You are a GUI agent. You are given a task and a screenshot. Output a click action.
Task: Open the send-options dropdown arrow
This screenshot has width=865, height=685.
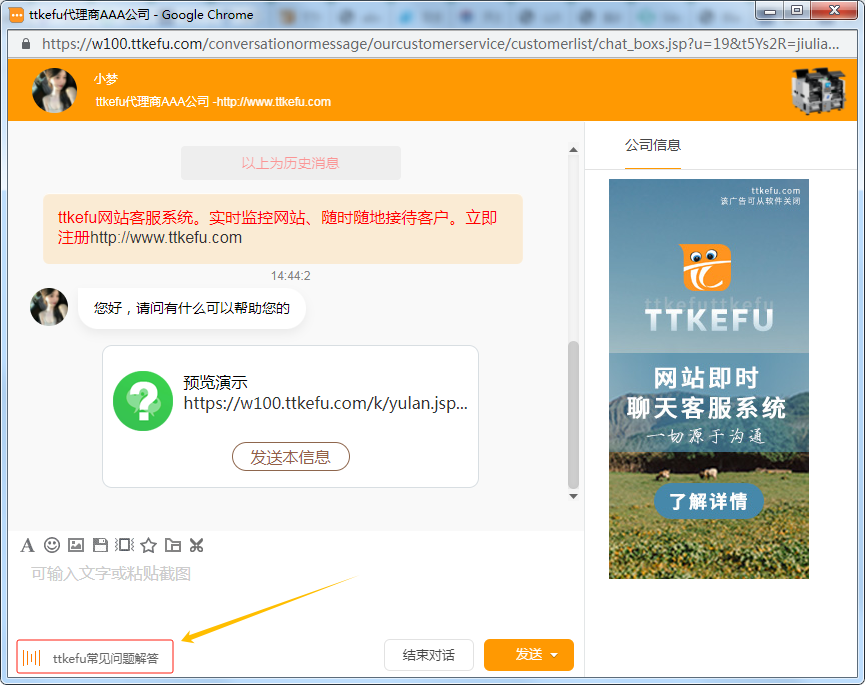(x=554, y=655)
